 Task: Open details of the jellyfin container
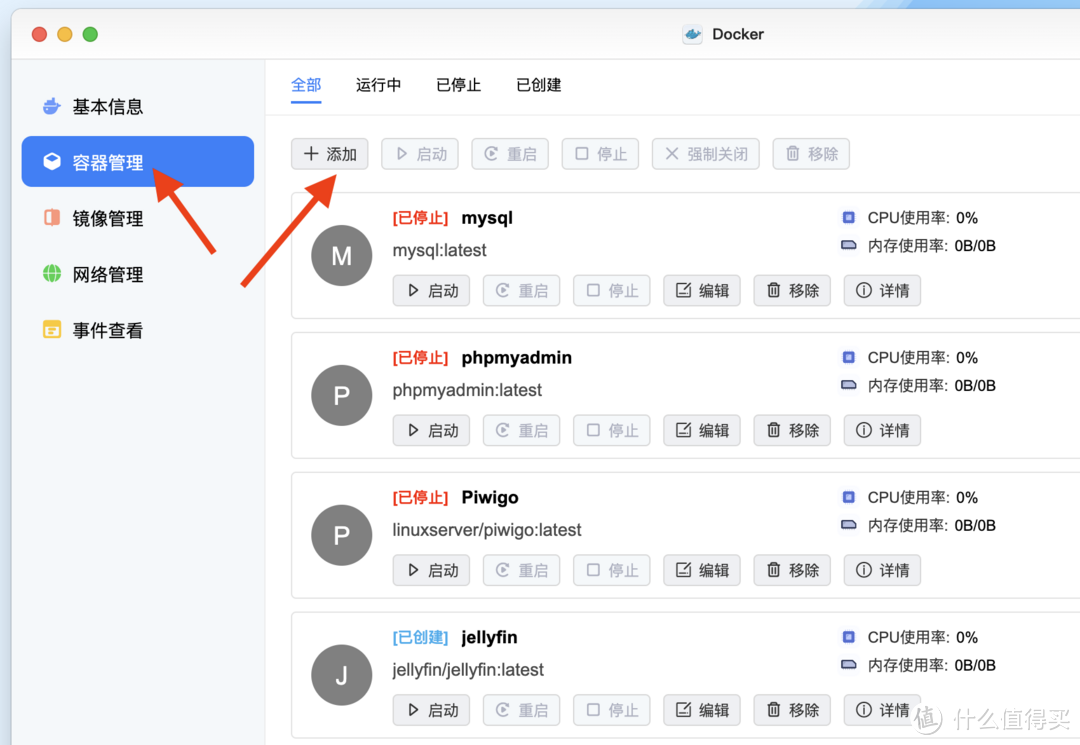click(x=882, y=710)
